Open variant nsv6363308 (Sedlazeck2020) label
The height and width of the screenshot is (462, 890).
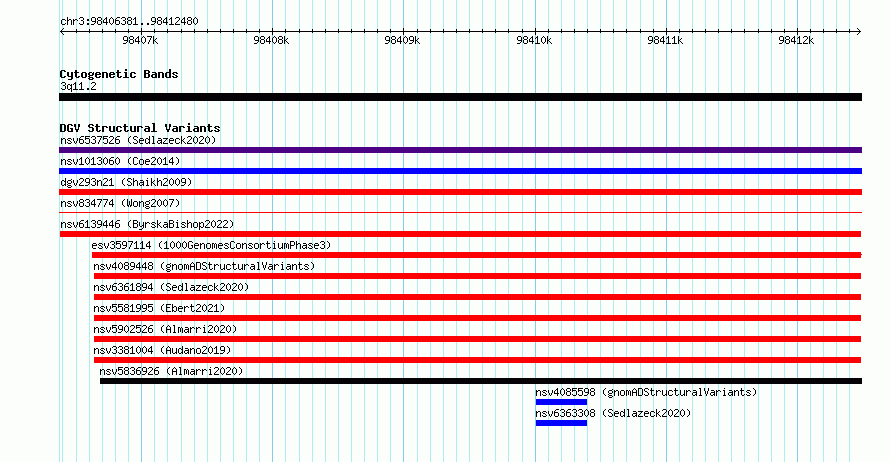(x=614, y=413)
